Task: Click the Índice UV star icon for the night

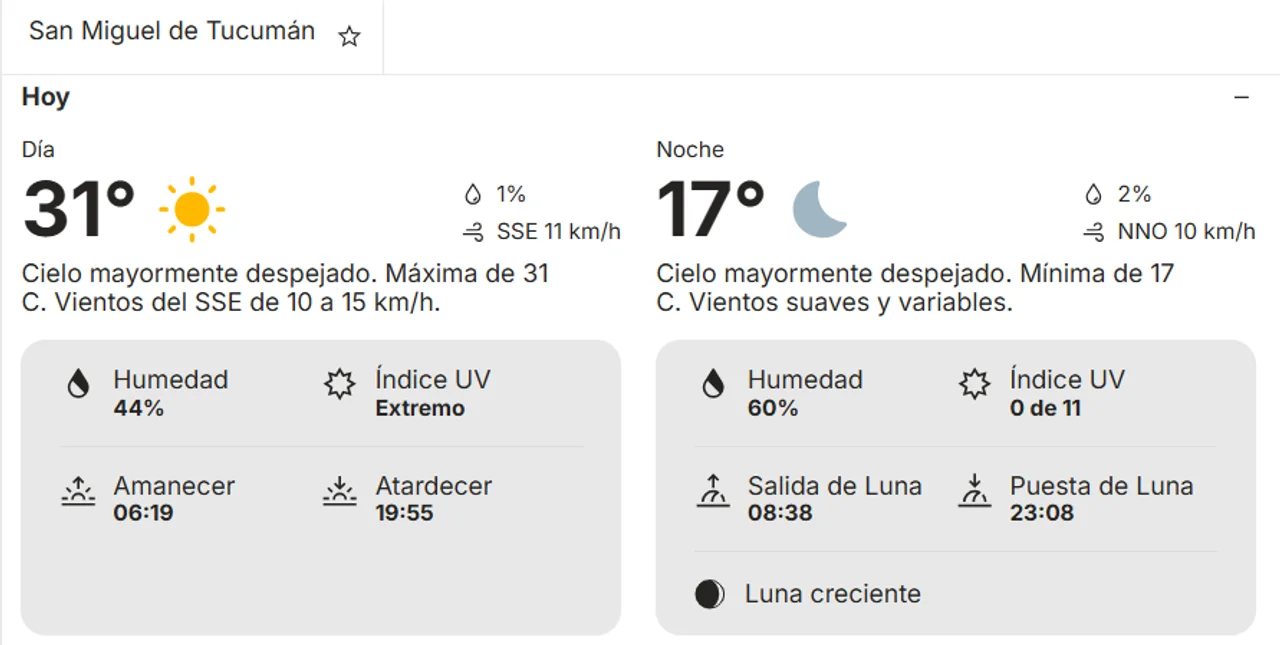Action: [x=973, y=383]
